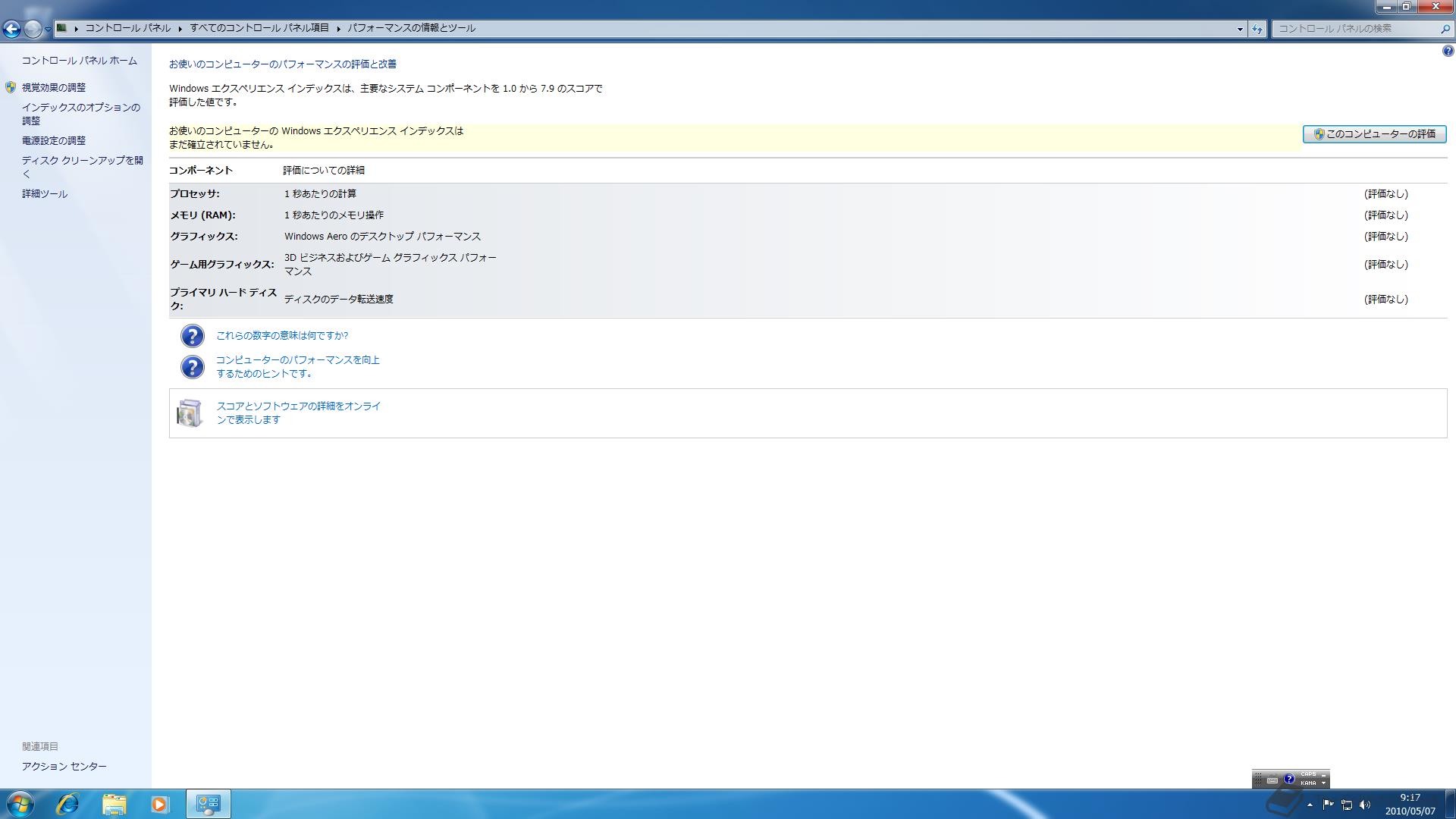Click the ゲーム用グラフィックス: row label
This screenshot has height=819, width=1456.
coord(222,265)
